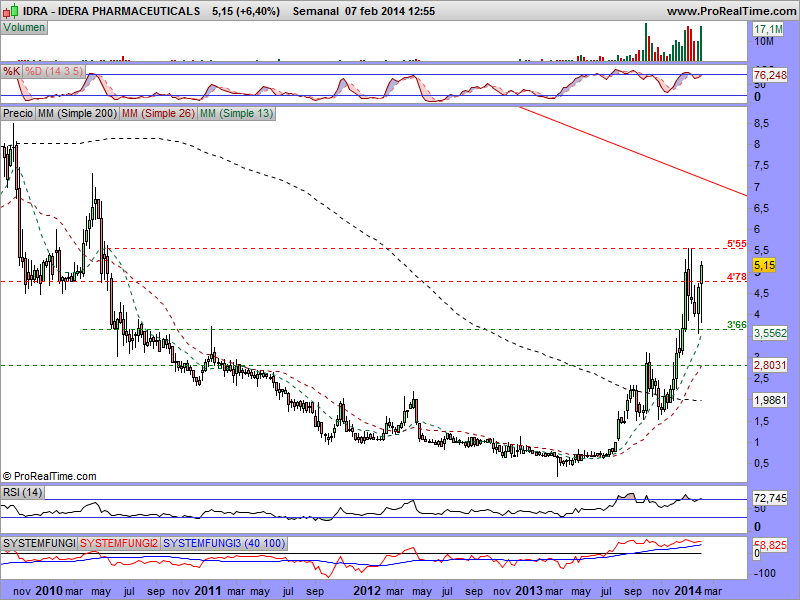This screenshot has width=800, height=600.
Task: Click the SYSTEMFUNGI2 indicator label
Action: tap(119, 543)
